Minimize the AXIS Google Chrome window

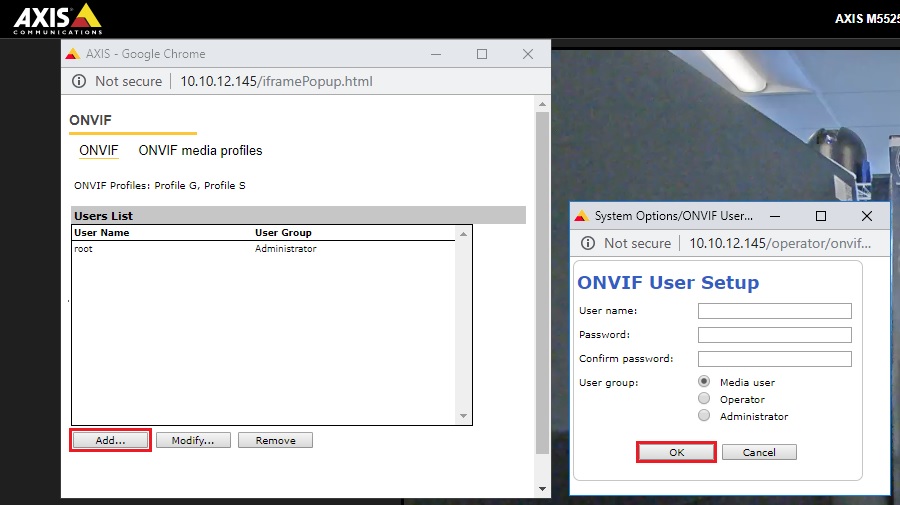pos(436,53)
